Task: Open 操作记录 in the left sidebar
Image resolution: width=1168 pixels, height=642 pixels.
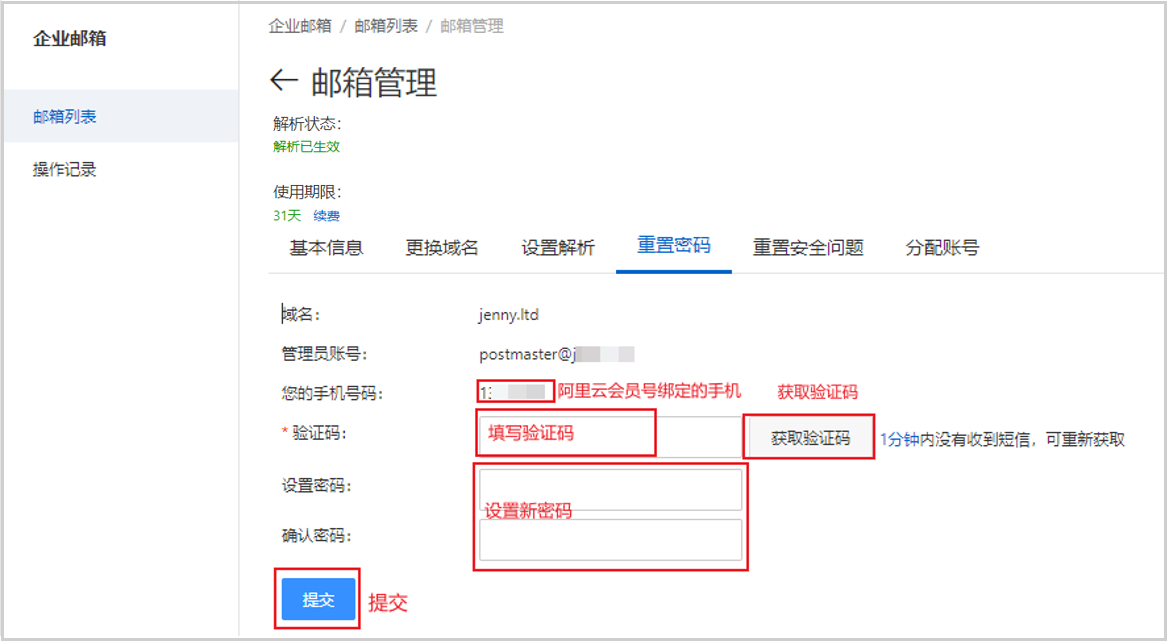Action: pyautogui.click(x=65, y=170)
